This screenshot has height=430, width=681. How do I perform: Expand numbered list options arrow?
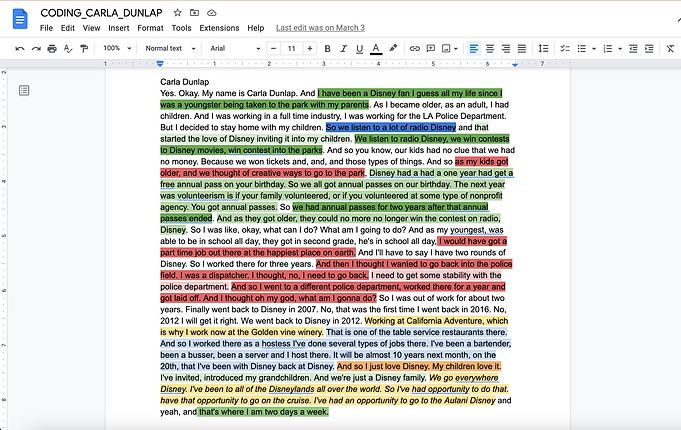point(620,49)
